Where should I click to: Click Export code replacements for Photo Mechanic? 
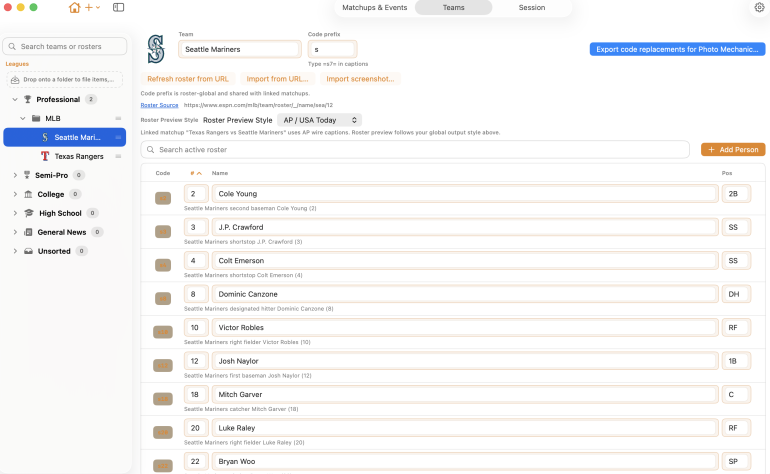(677, 49)
